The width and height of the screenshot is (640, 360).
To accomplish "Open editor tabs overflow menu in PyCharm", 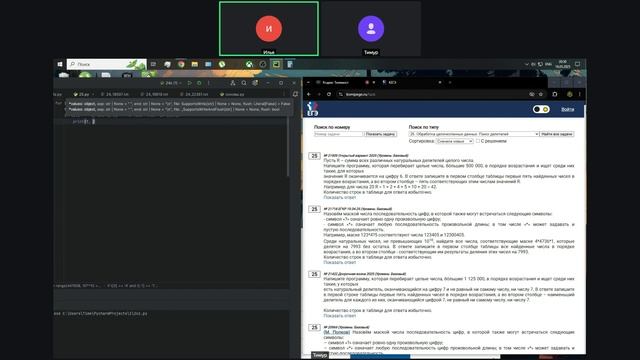I will (284, 94).
